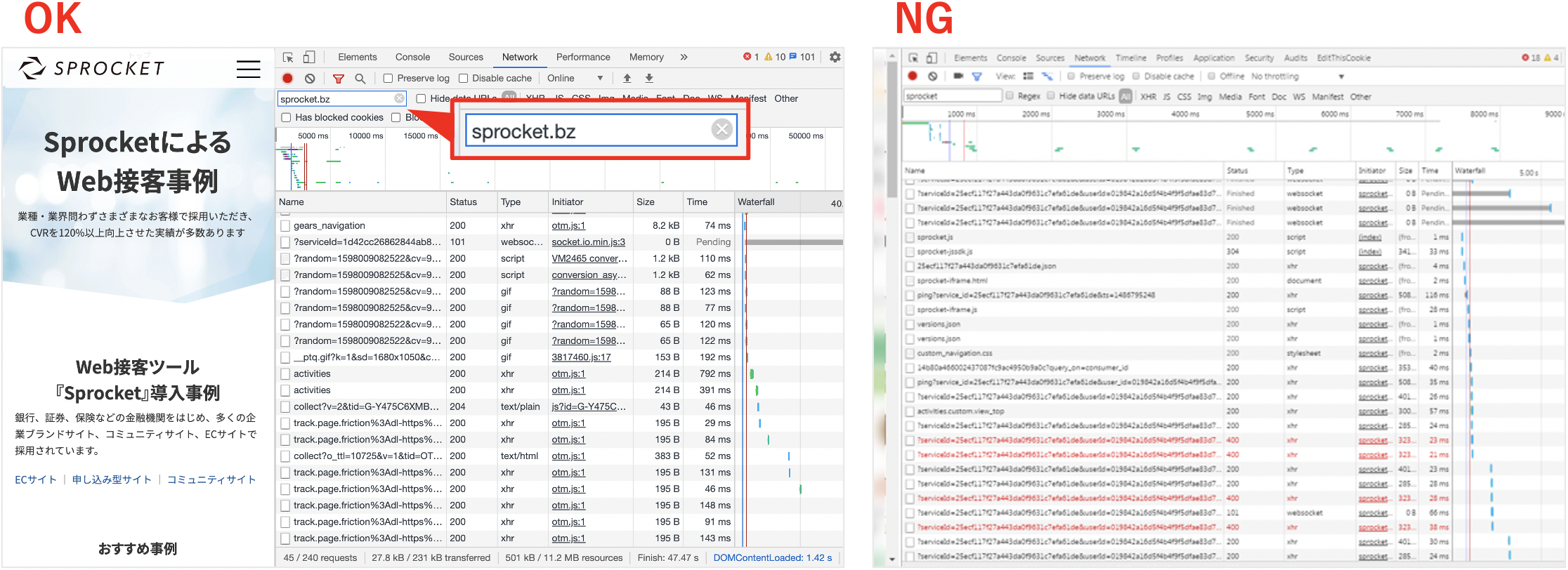Click the inspect element icon in NG panel

click(x=913, y=58)
